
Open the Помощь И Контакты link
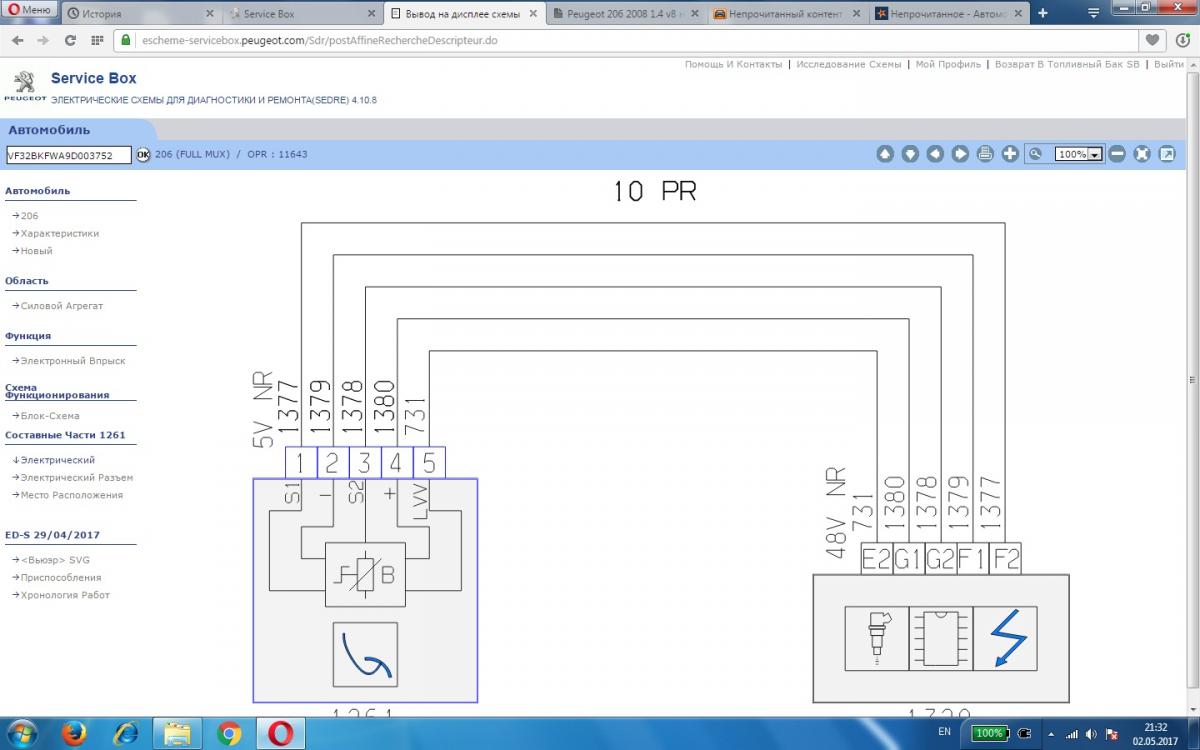733,64
